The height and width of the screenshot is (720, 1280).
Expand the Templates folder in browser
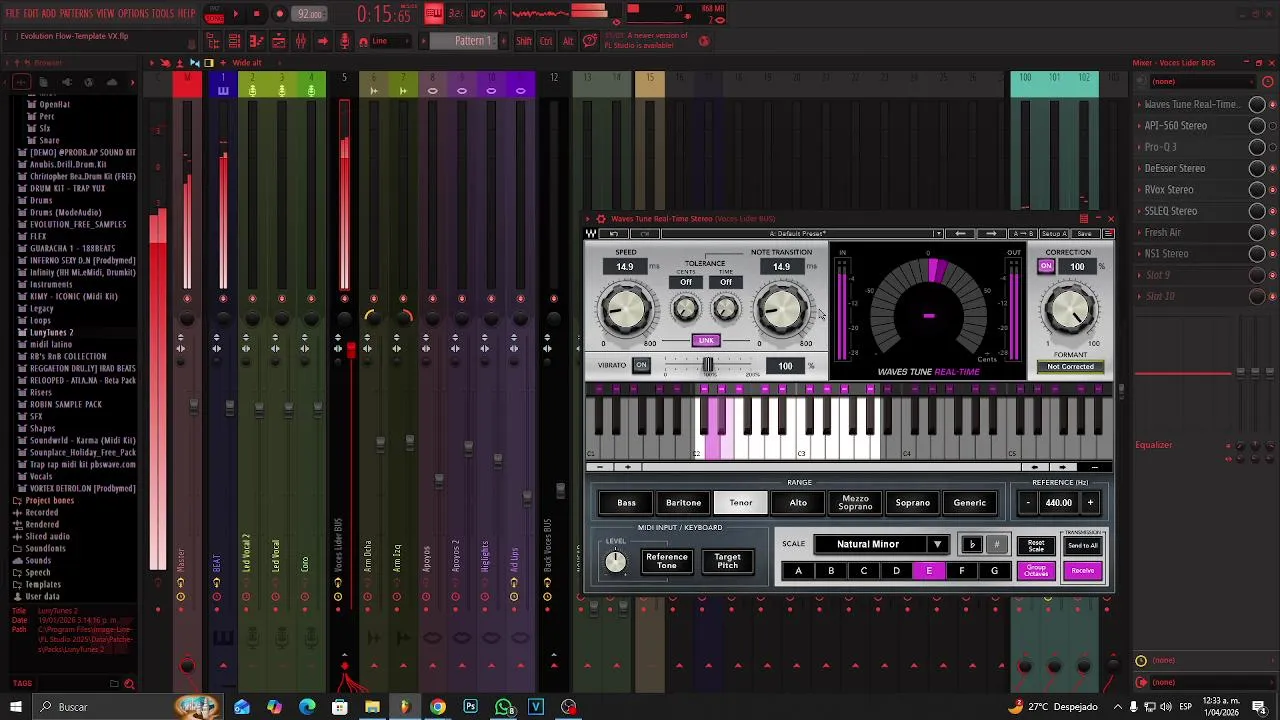[x=43, y=584]
